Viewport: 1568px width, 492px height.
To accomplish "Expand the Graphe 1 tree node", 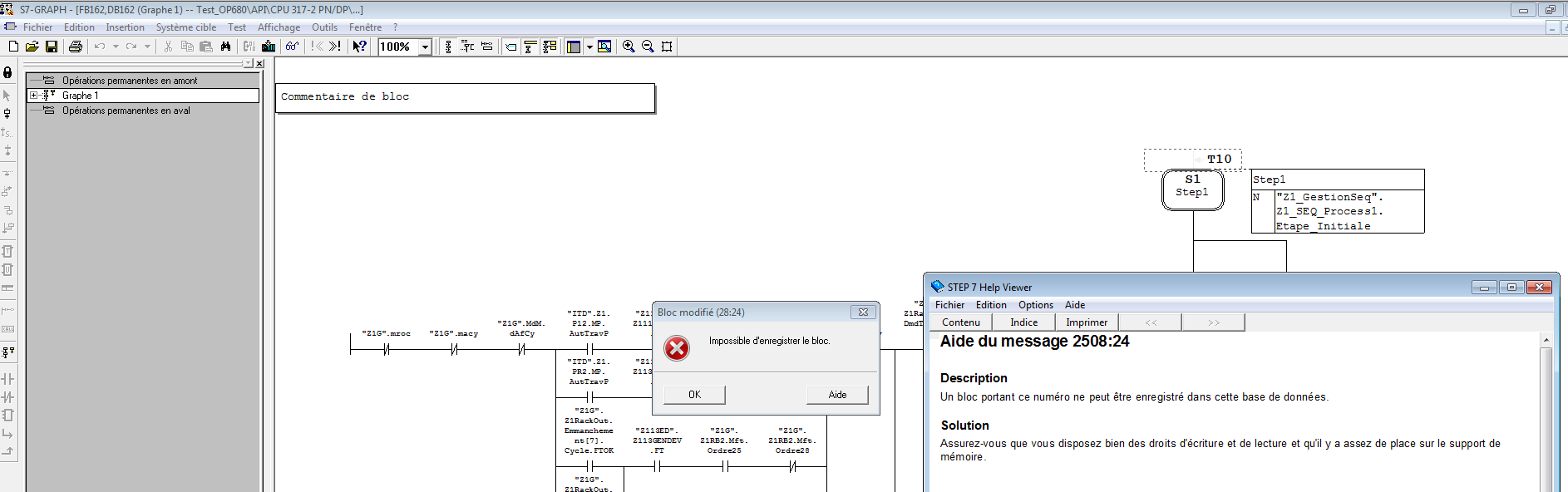I will click(33, 96).
